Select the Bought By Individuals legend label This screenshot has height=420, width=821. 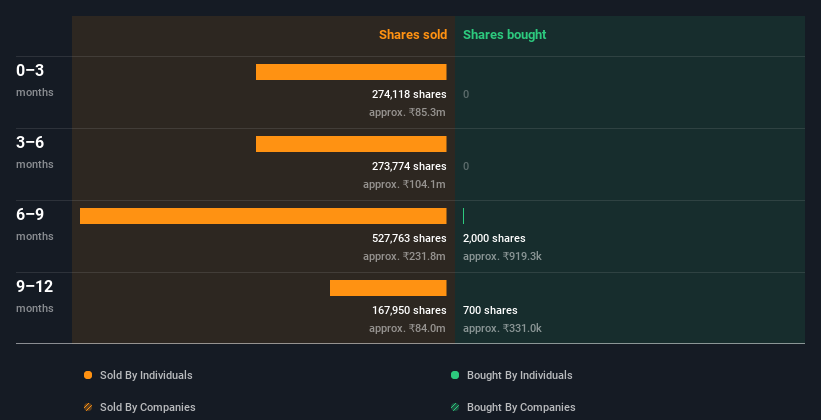point(519,375)
